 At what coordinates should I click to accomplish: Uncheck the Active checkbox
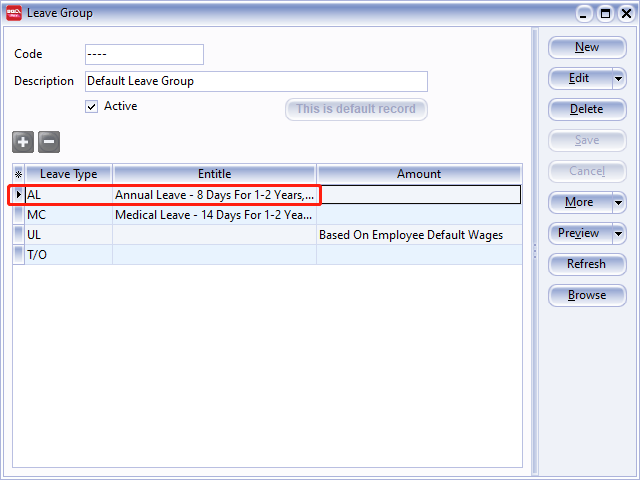click(x=92, y=106)
